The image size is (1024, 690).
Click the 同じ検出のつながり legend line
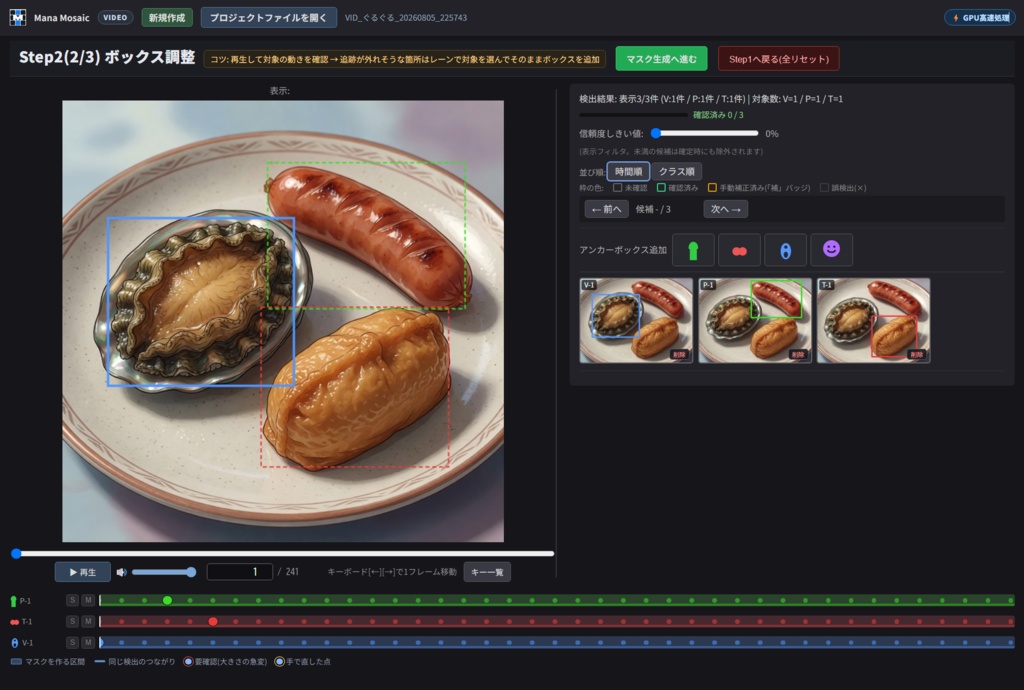(100, 661)
